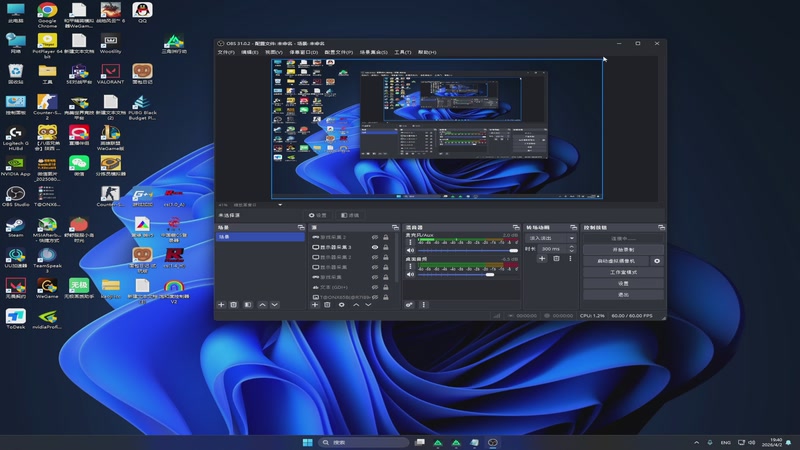The width and height of the screenshot is (800, 450).
Task: Toggle lock on 显示器采集 3 source
Action: 387,247
